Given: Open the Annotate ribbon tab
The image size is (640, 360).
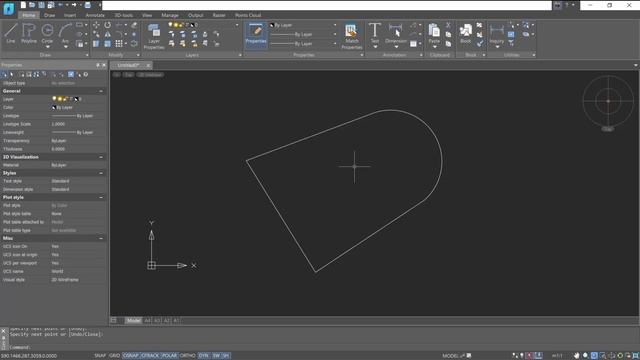Looking at the screenshot, I should coord(95,15).
